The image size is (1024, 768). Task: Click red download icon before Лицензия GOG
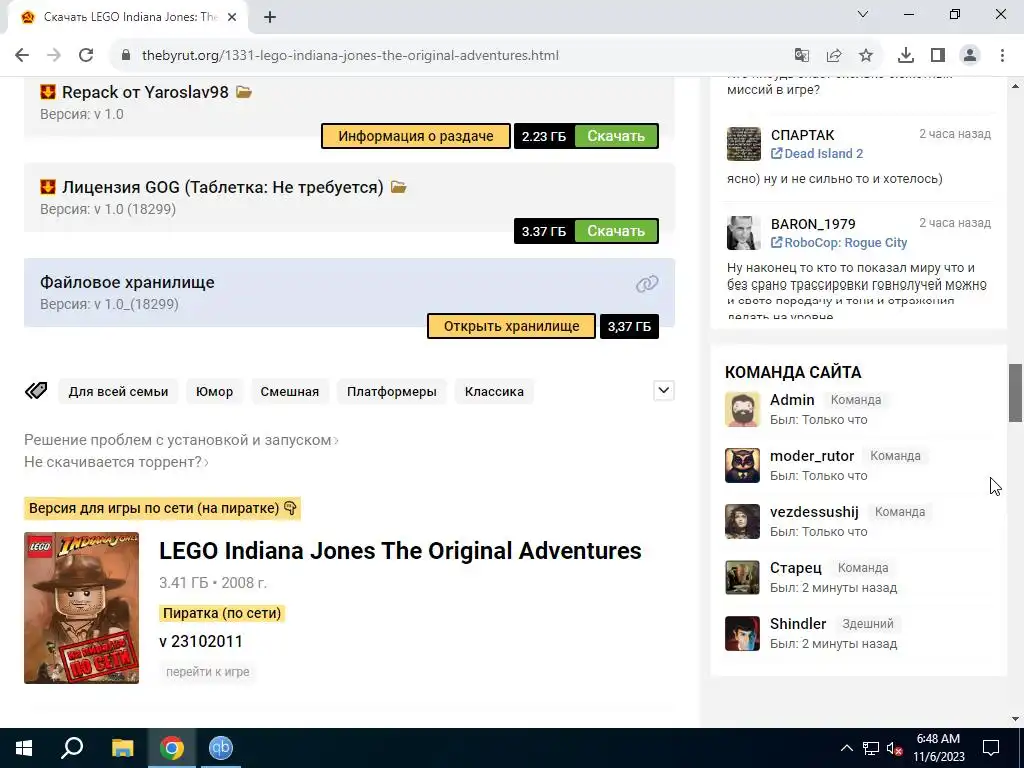click(x=48, y=187)
